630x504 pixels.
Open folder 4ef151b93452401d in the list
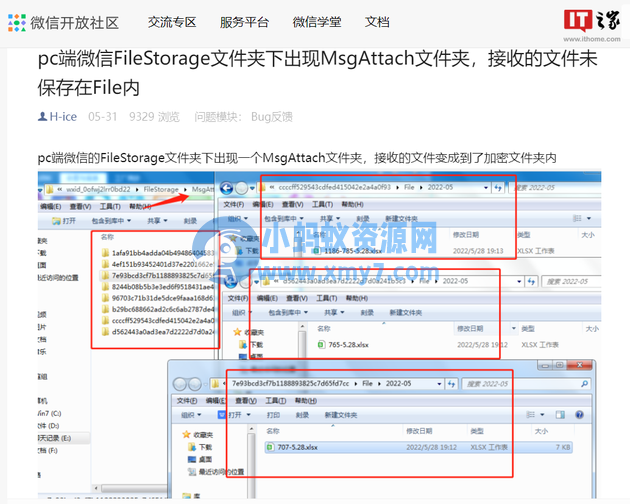click(x=158, y=264)
